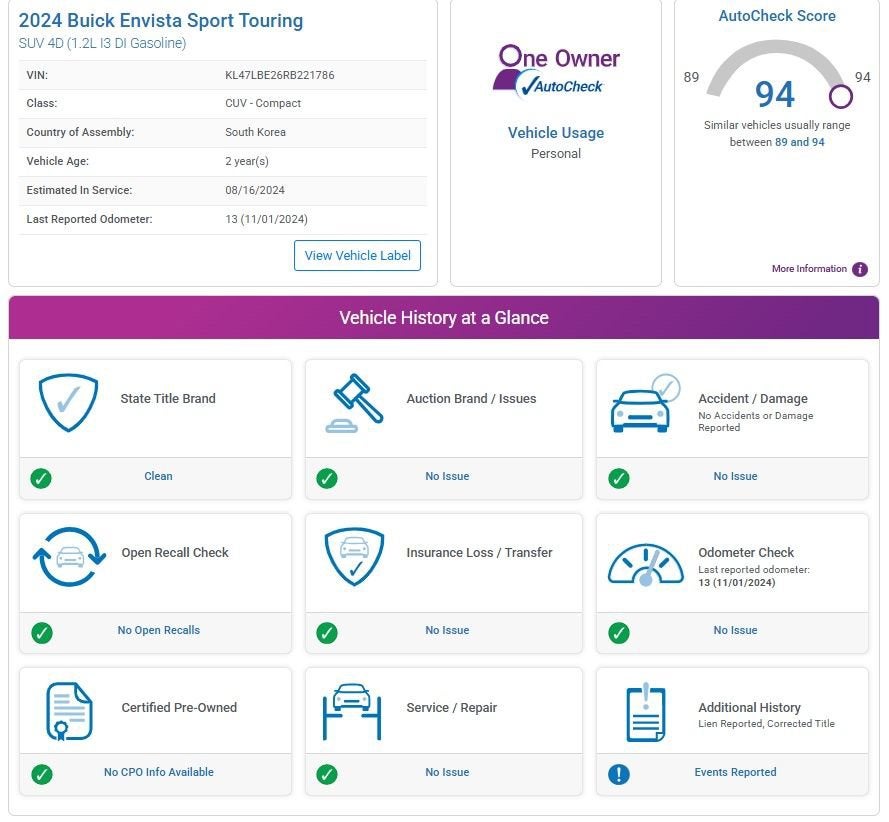The width and height of the screenshot is (889, 822).
Task: Click the Personal usage value
Action: 556,154
